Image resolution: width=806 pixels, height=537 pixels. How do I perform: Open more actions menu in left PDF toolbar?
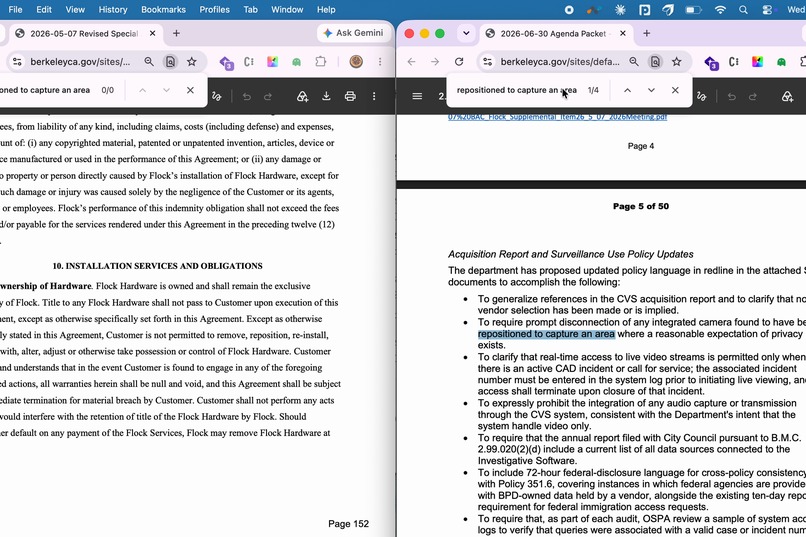(374, 96)
